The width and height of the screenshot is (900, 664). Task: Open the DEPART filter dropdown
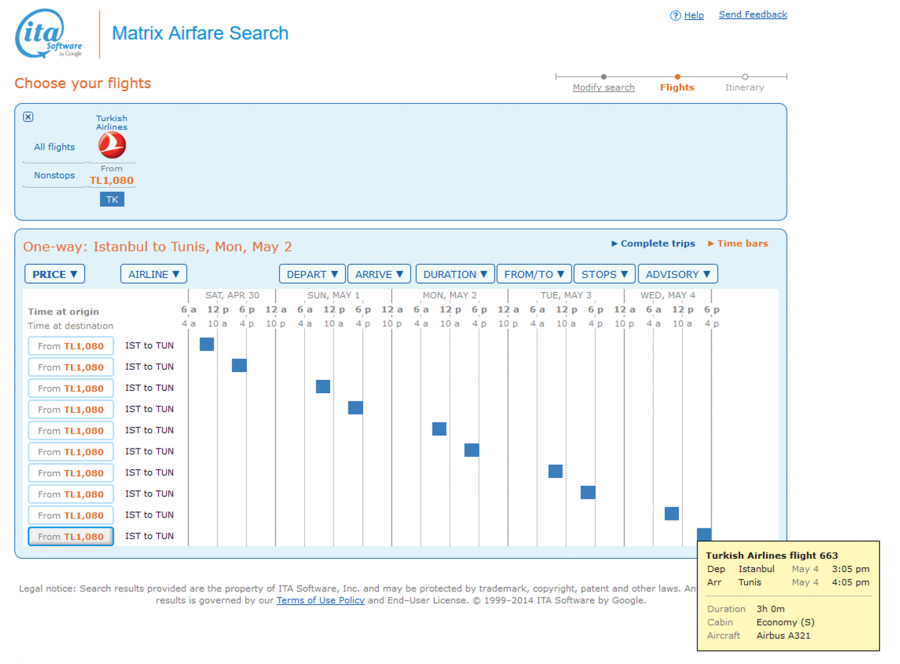pyautogui.click(x=312, y=274)
